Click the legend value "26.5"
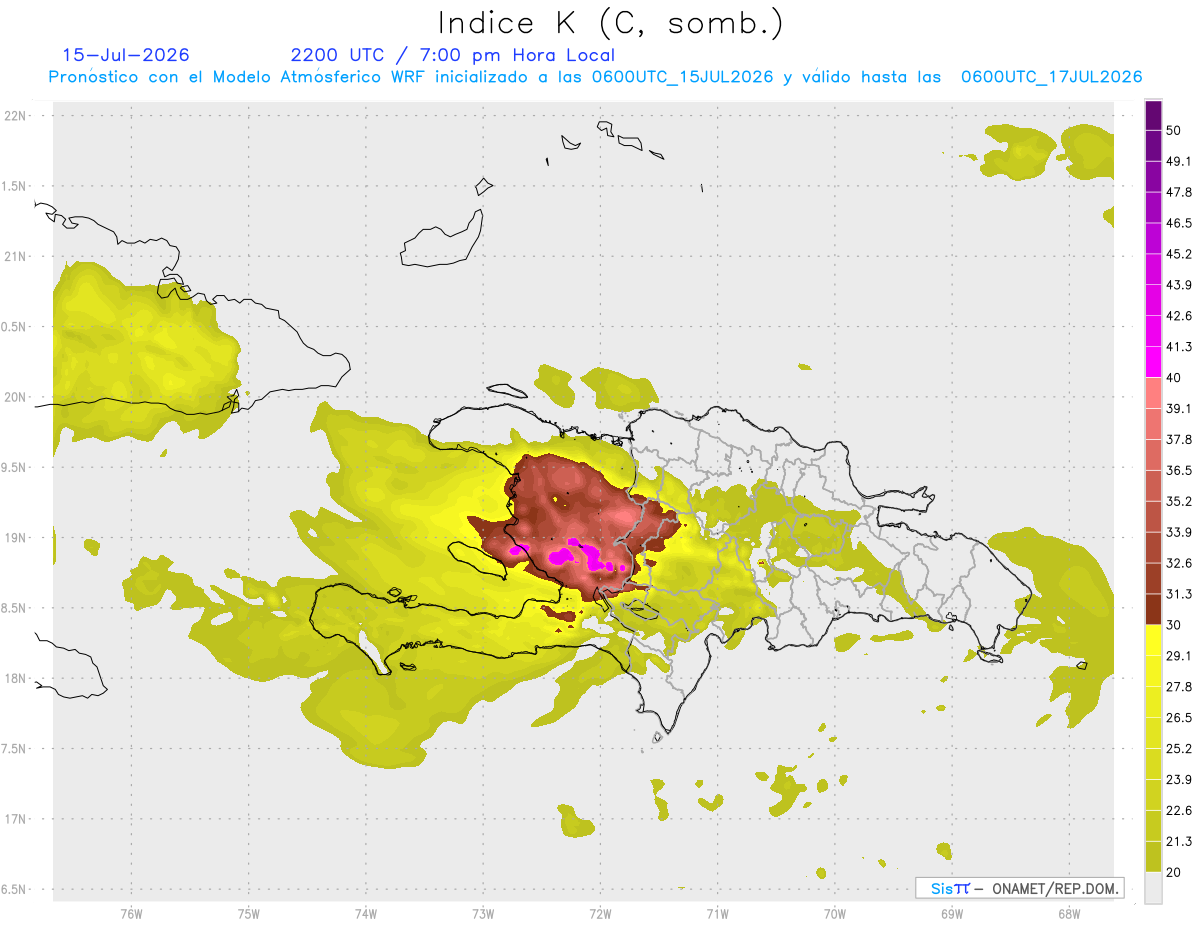Image resolution: width=1200 pixels, height=927 pixels. 1178,718
